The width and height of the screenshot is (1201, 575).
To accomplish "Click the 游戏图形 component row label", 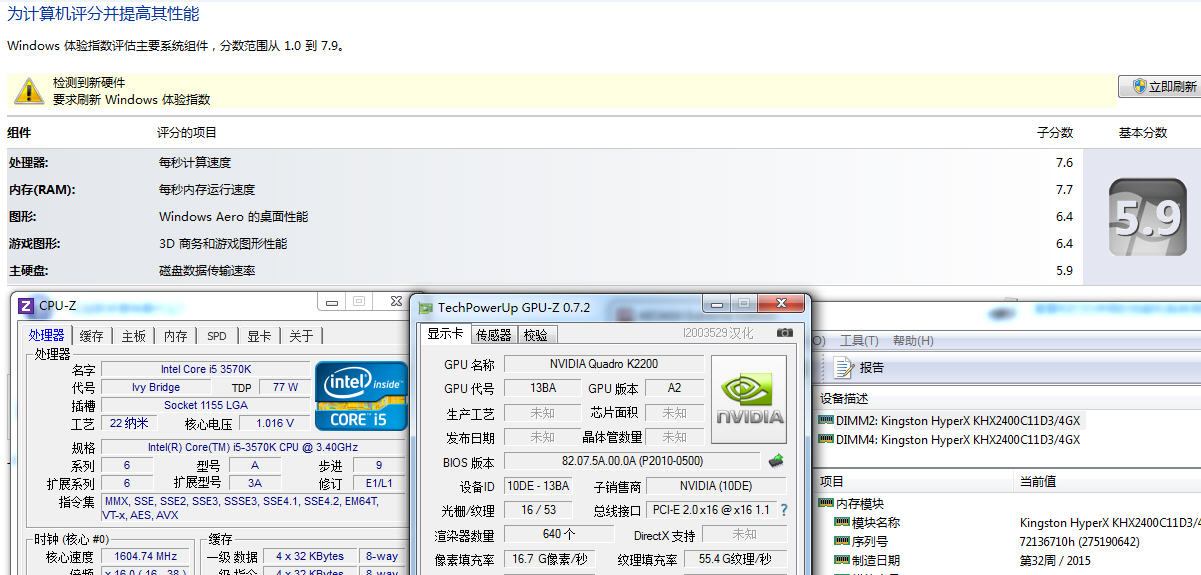I will (x=35, y=244).
